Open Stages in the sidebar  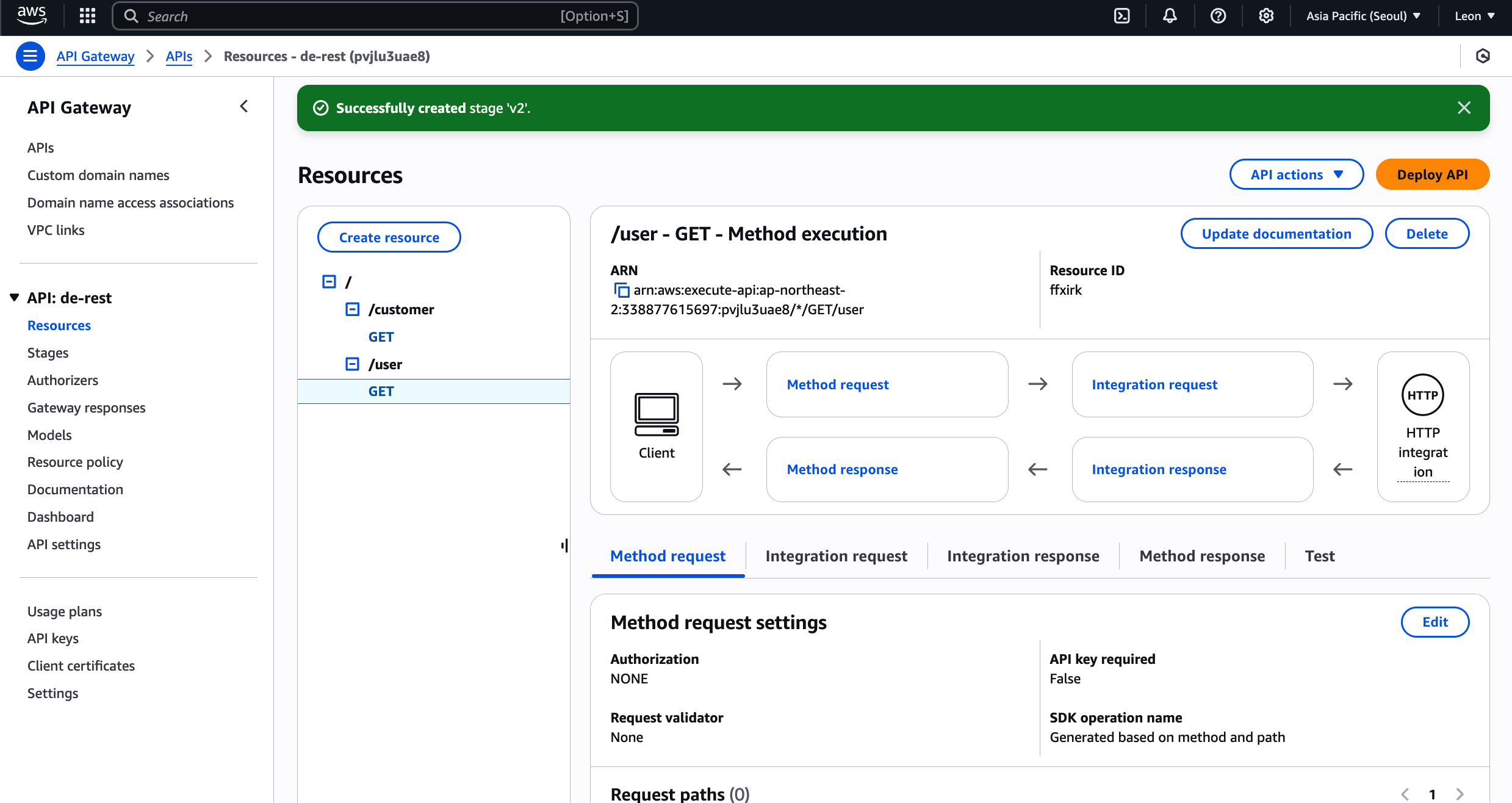[48, 353]
